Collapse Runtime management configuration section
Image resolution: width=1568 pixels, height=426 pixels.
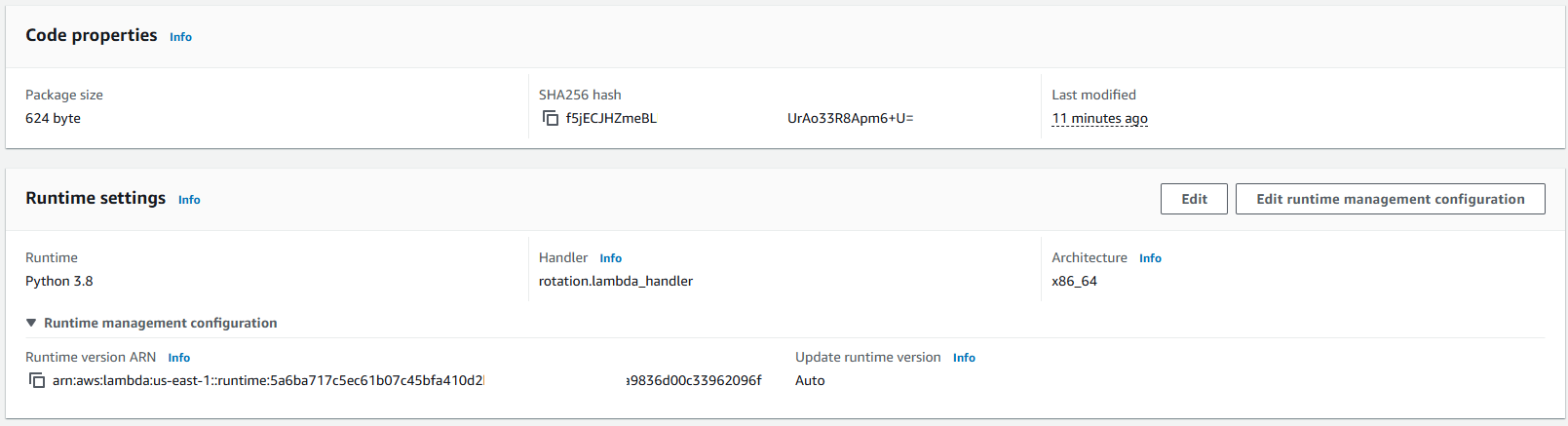click(31, 323)
